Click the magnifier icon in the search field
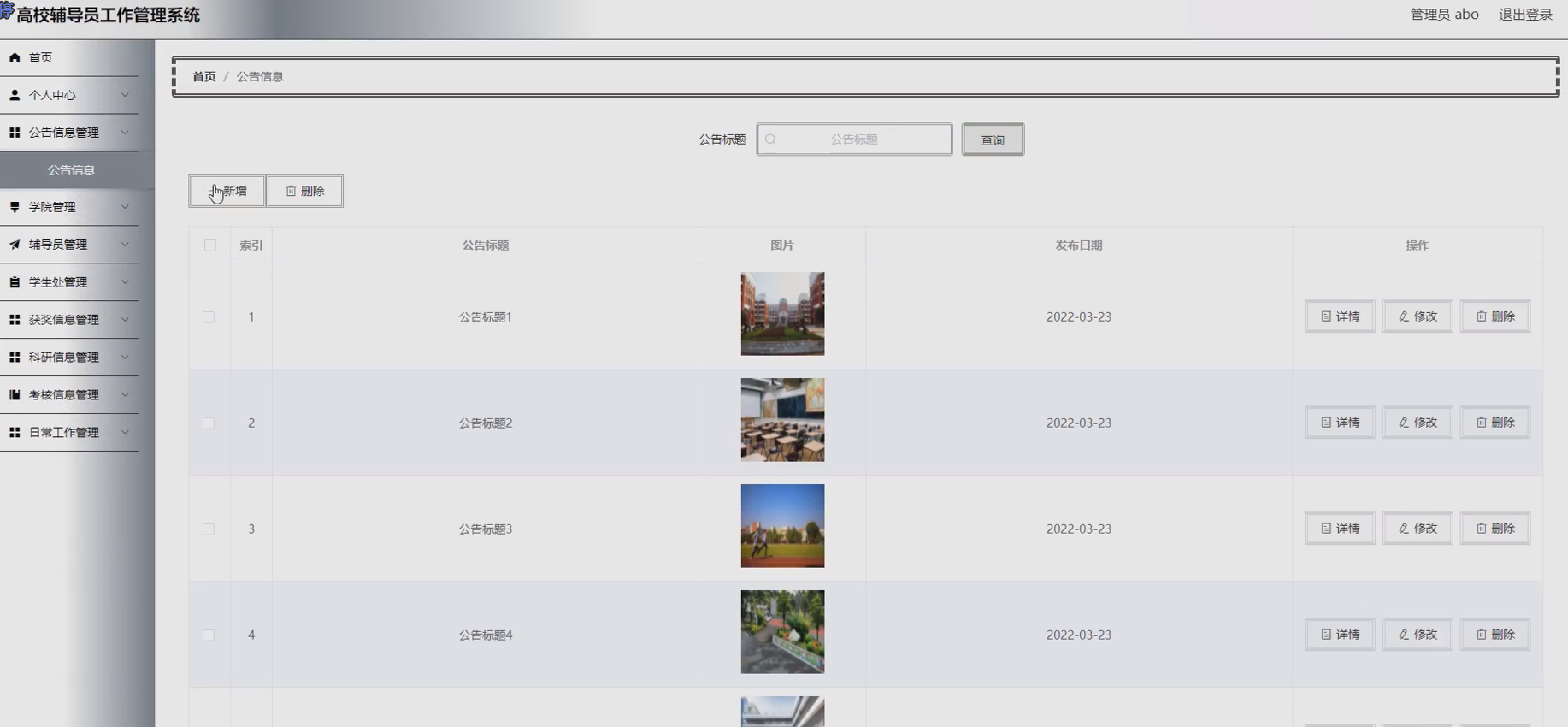This screenshot has height=727, width=1568. pyautogui.click(x=770, y=139)
